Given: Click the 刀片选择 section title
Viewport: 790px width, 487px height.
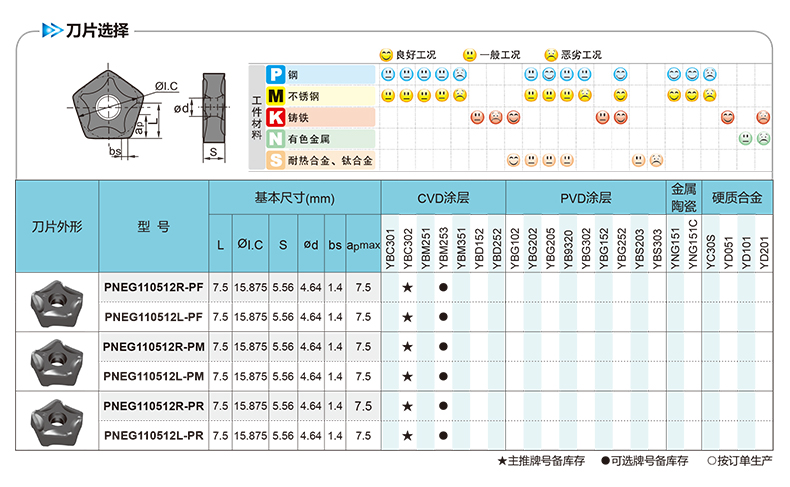Looking at the screenshot, I should (x=97, y=30).
